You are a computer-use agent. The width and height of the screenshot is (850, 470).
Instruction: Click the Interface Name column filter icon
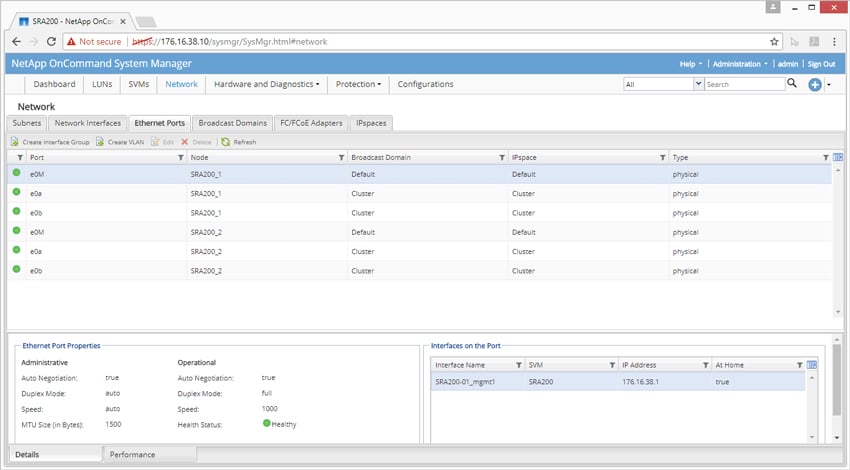519,365
